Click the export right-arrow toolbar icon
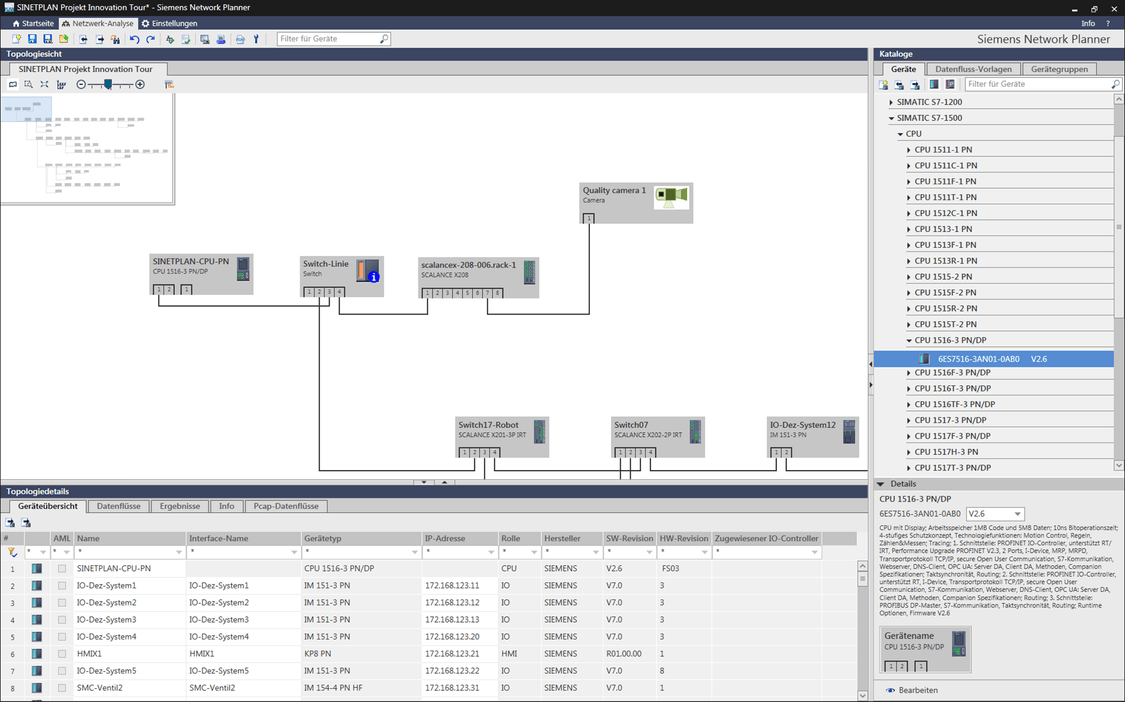Image resolution: width=1125 pixels, height=702 pixels. coord(99,39)
